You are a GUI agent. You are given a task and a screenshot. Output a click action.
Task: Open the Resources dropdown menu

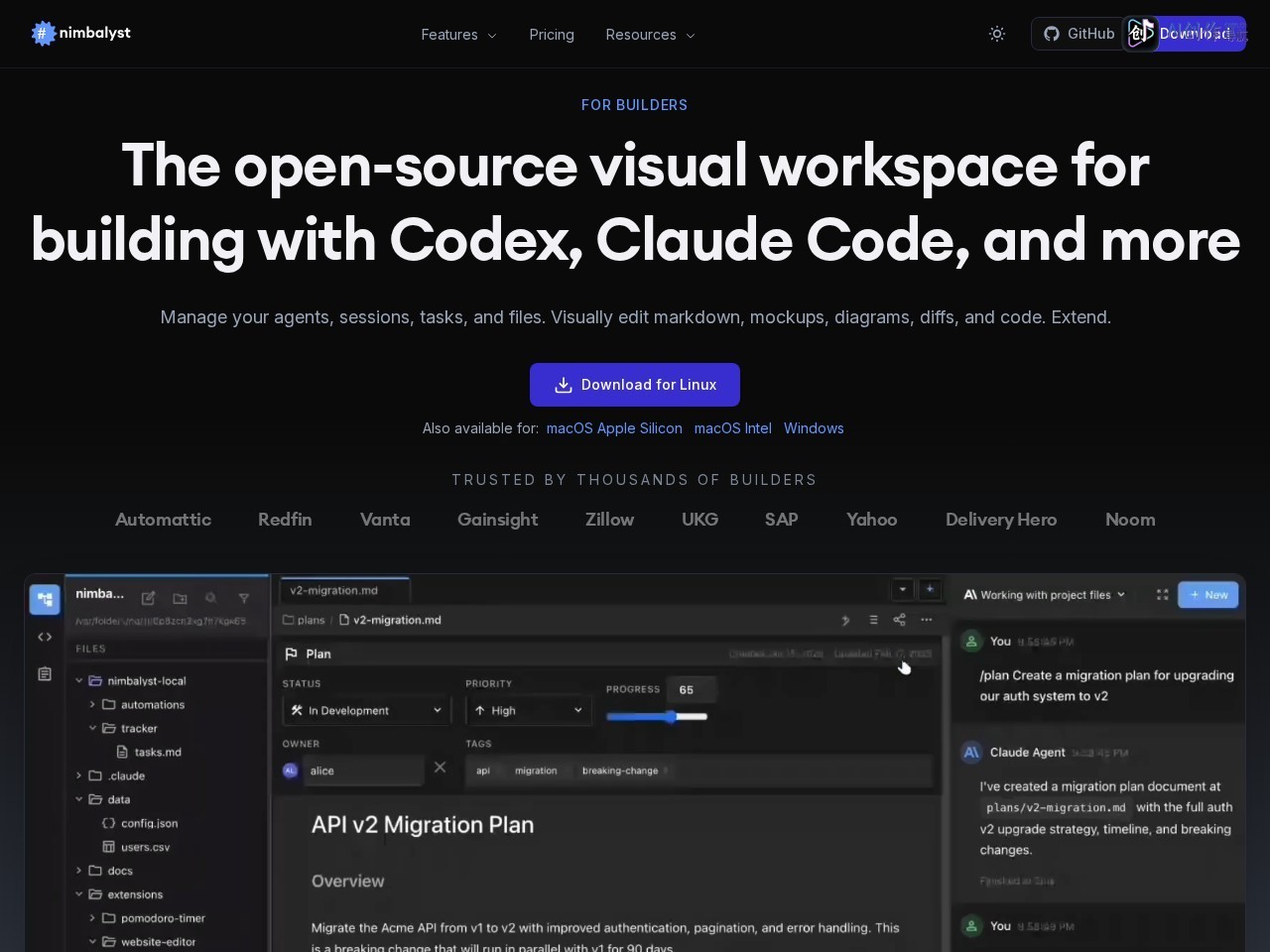[x=650, y=35]
